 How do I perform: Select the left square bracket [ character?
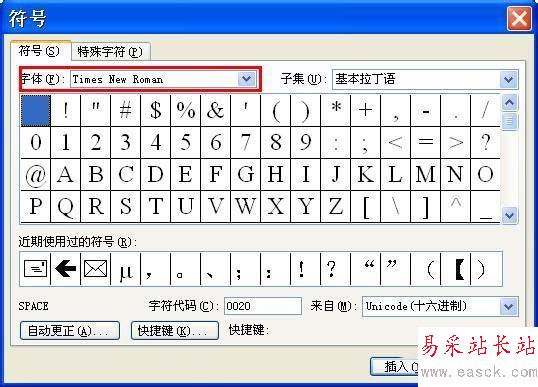pos(365,206)
